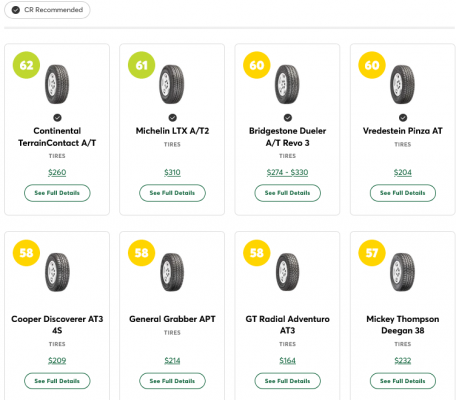This screenshot has height=400, width=456.
Task: Click the $204 price link
Action: pos(403,172)
